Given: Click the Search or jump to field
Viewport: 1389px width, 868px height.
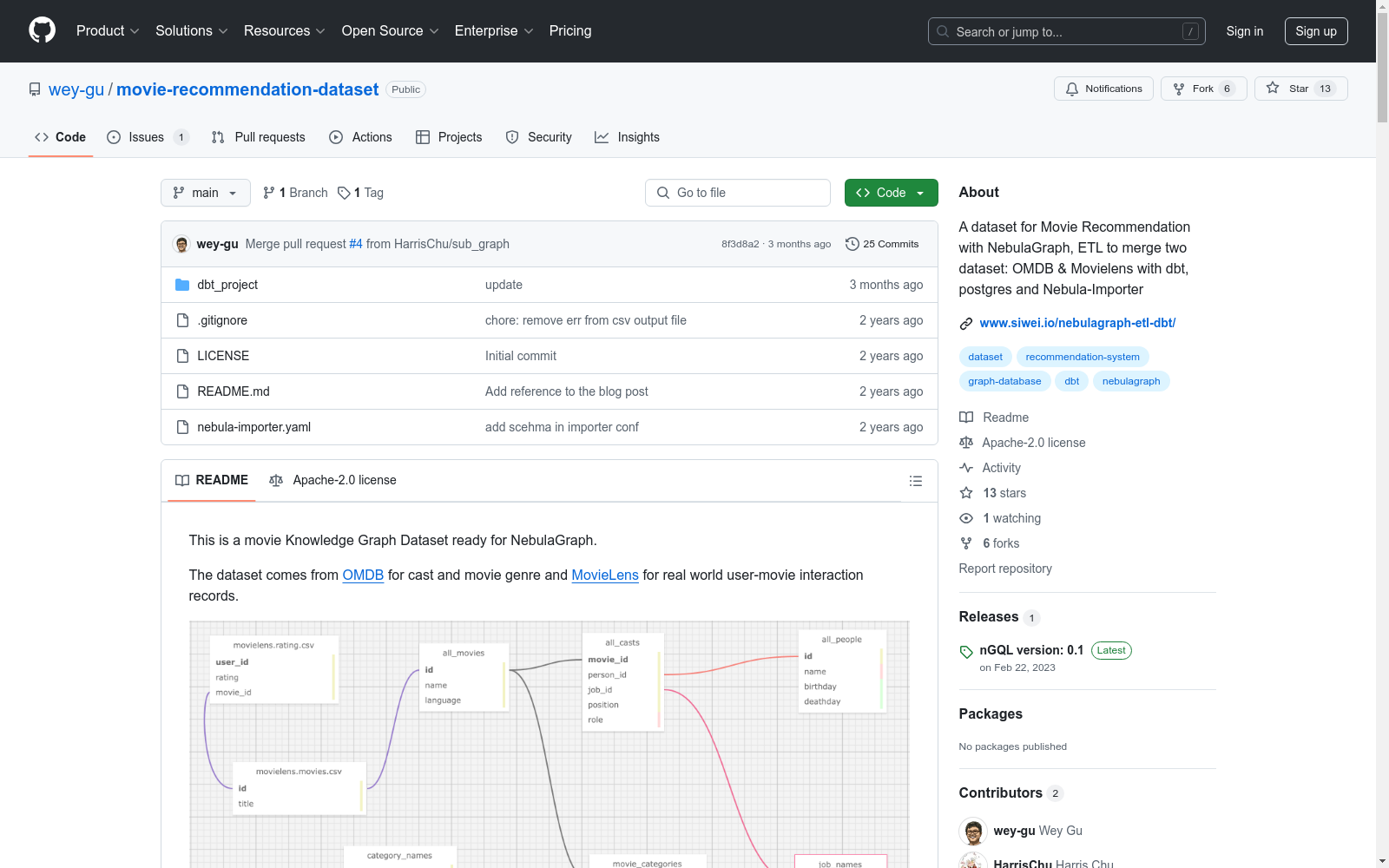Looking at the screenshot, I should tap(1067, 31).
